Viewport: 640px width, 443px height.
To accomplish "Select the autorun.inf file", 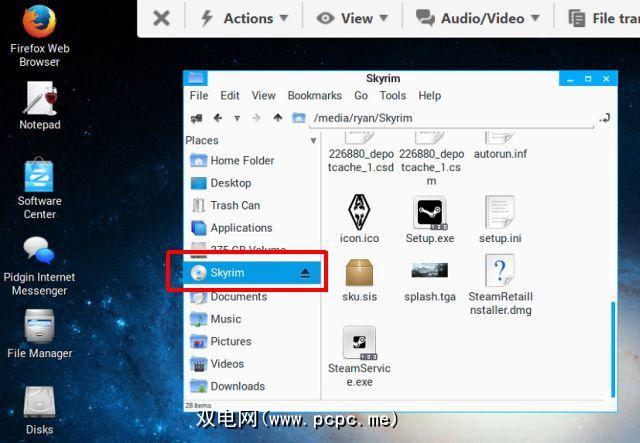I will (500, 143).
